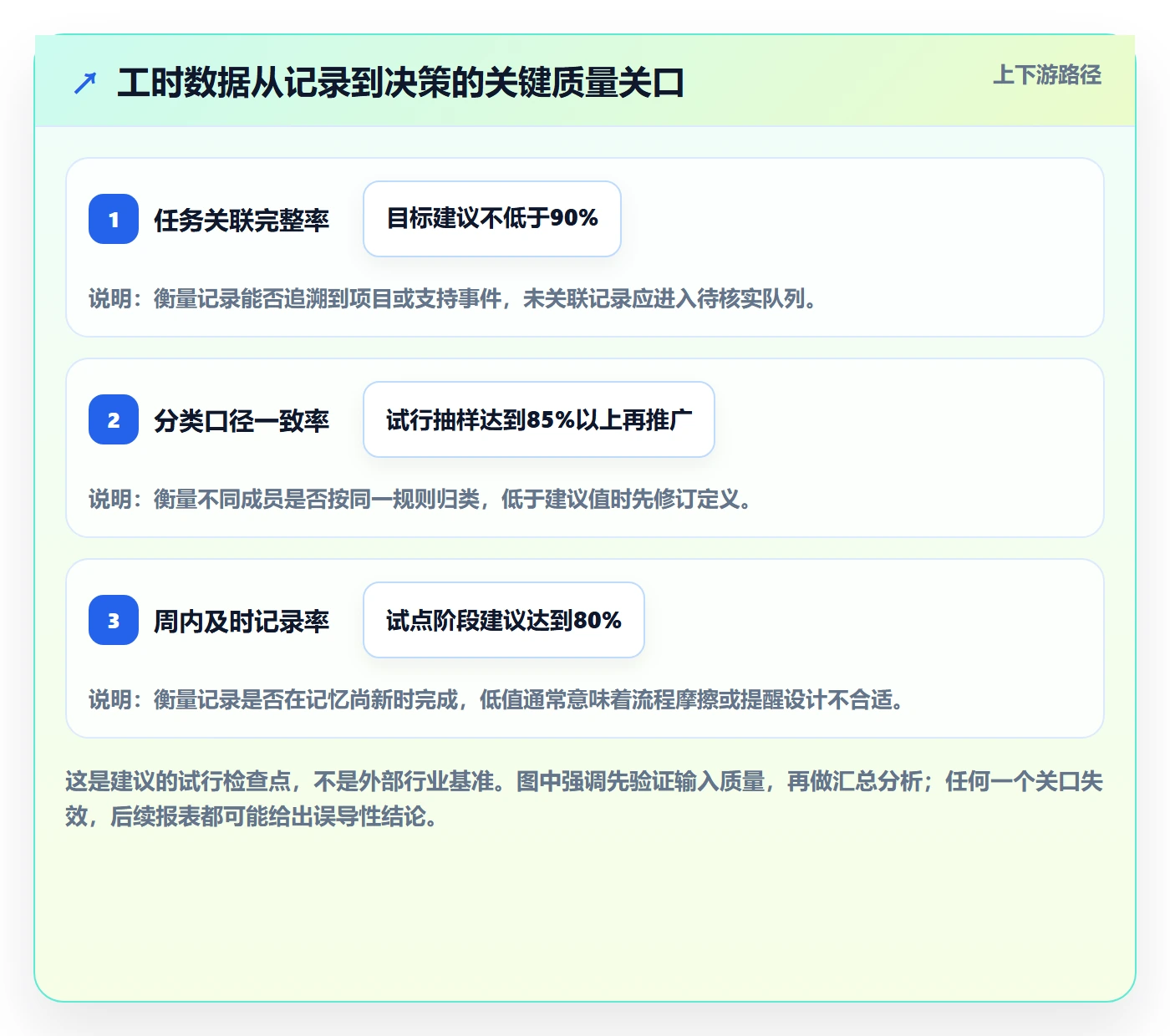
Task: Click the step 3 number badge
Action: 114,620
